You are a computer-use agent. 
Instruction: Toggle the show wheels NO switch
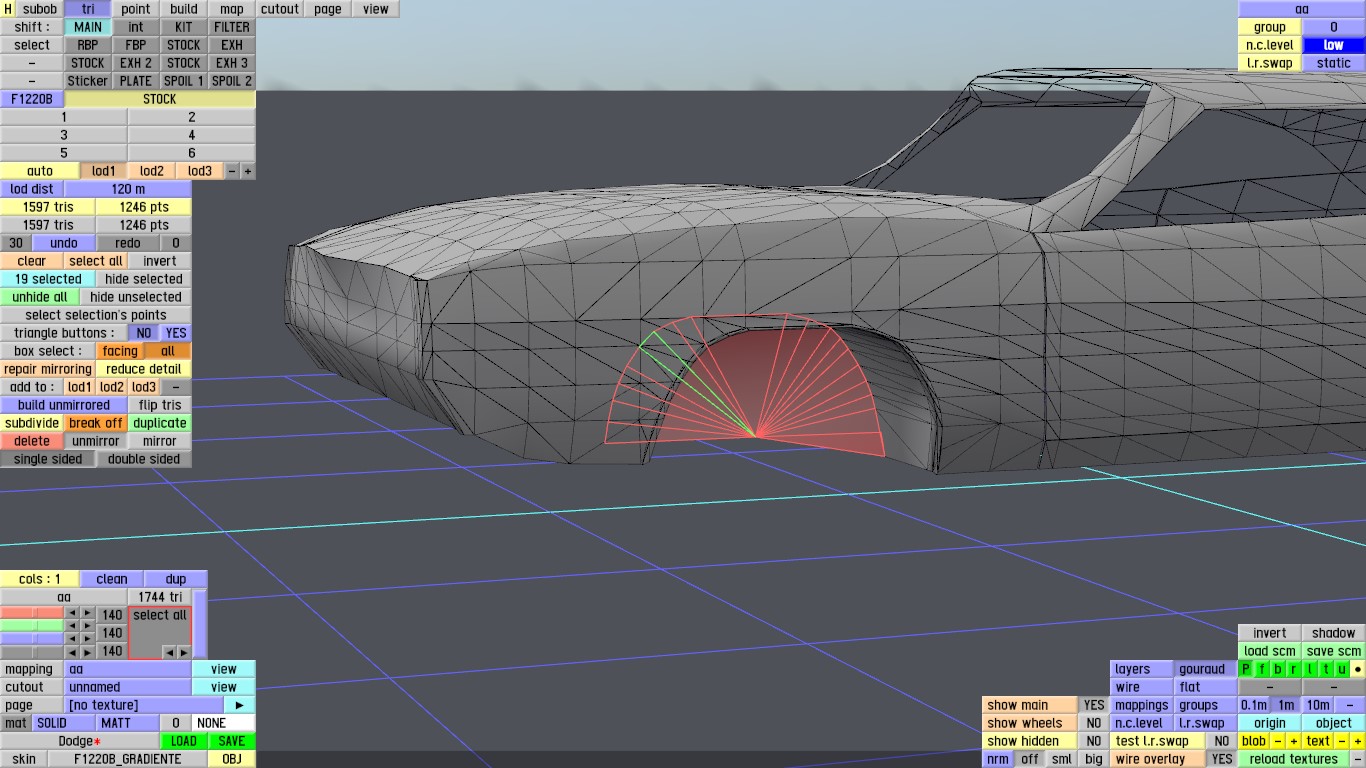[x=1094, y=723]
